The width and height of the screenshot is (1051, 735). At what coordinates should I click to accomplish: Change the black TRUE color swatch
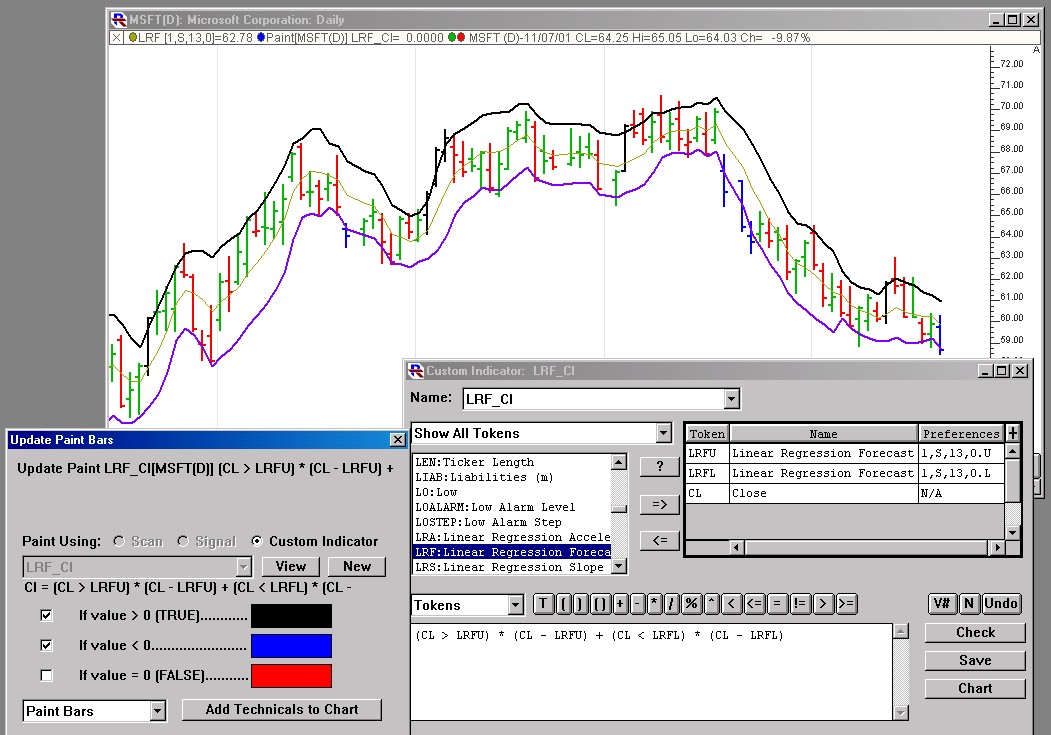pyautogui.click(x=292, y=616)
